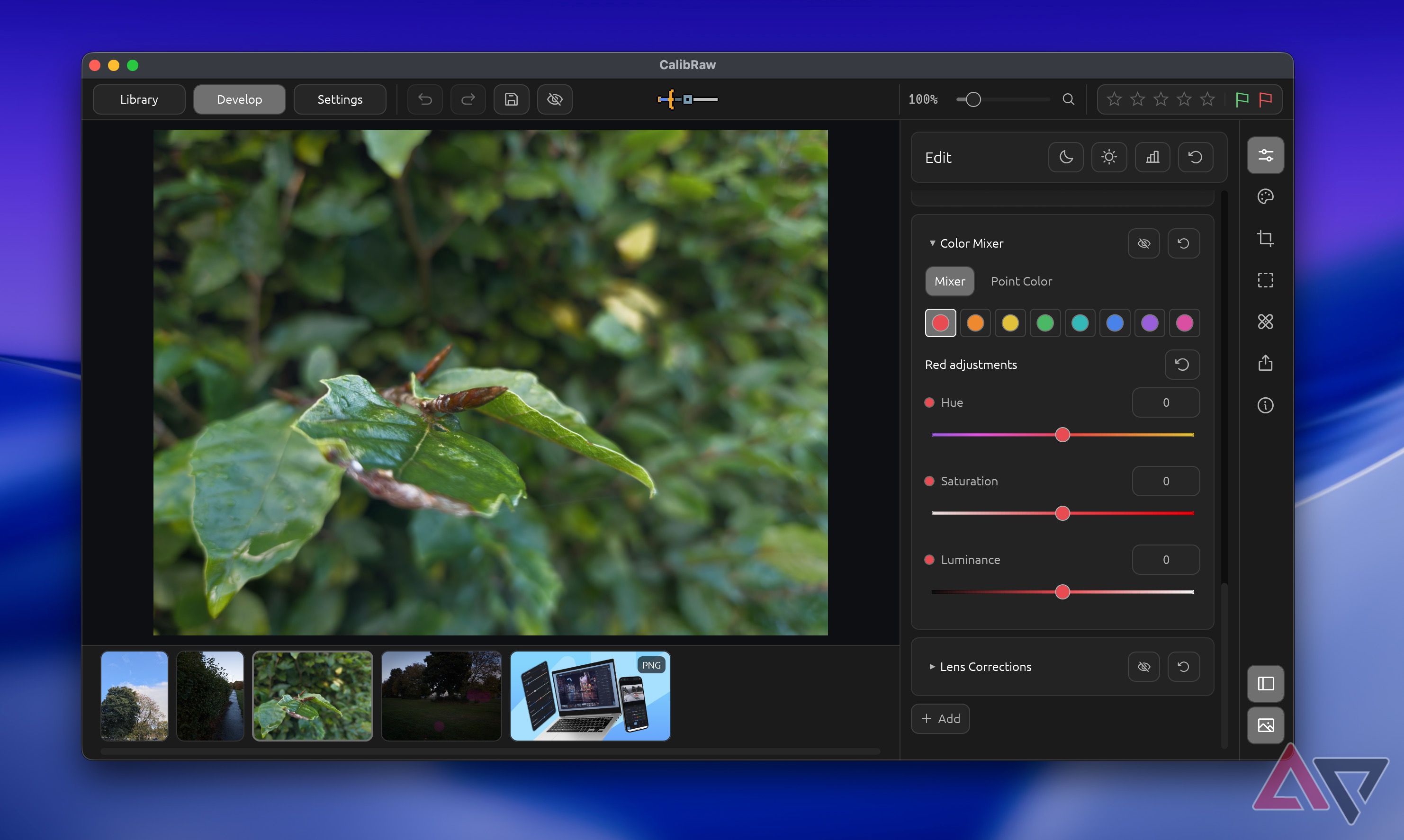Select the Mixer tab
The image size is (1404, 840).
pos(949,281)
